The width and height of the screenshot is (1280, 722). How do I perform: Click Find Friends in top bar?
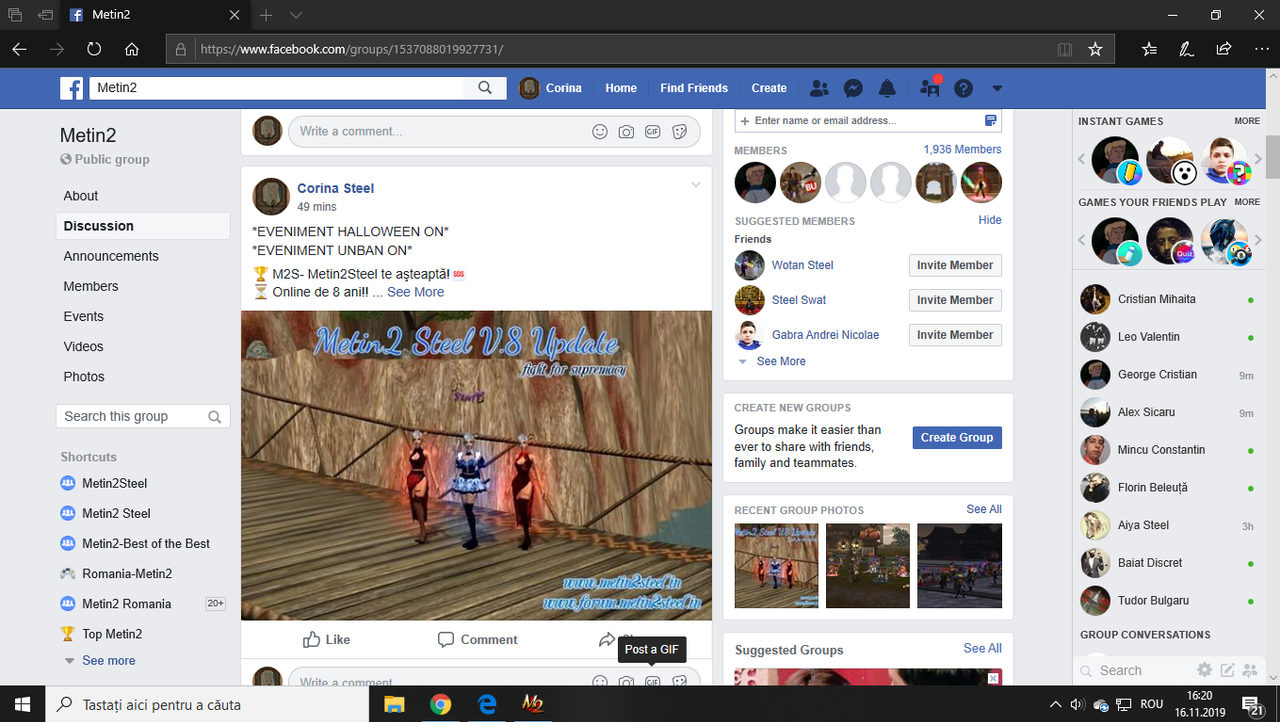(x=694, y=88)
